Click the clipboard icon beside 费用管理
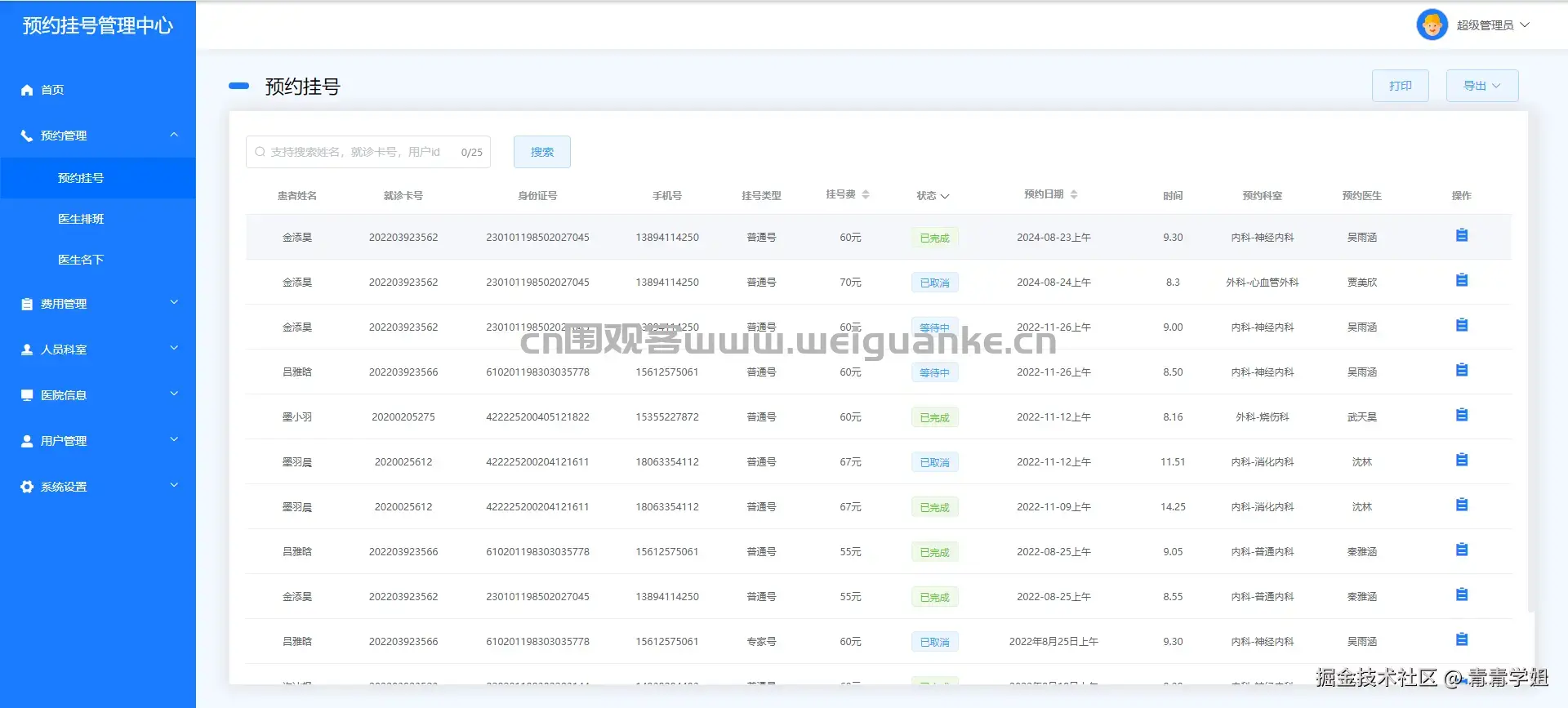Screen dimensions: 1568x708 tap(27, 304)
